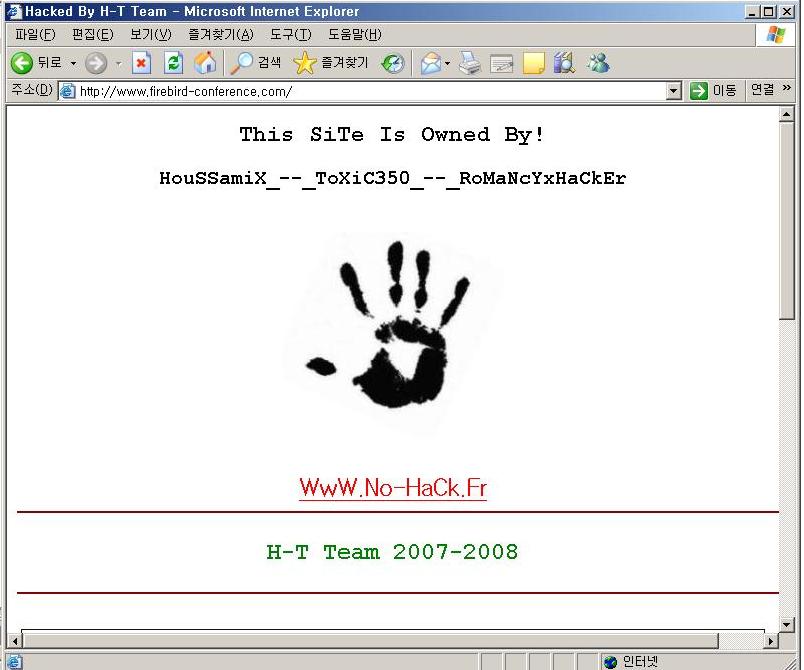Expand the address bar URL dropdown
Image resolution: width=804 pixels, height=670 pixels.
[673, 91]
